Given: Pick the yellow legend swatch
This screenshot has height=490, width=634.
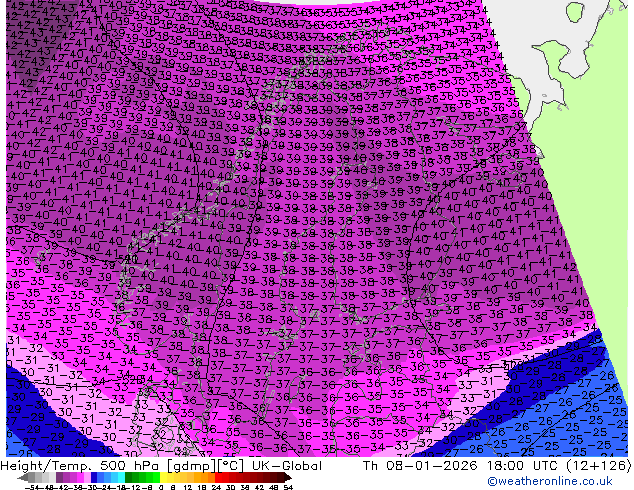Looking at the screenshot, I should 163,477.
